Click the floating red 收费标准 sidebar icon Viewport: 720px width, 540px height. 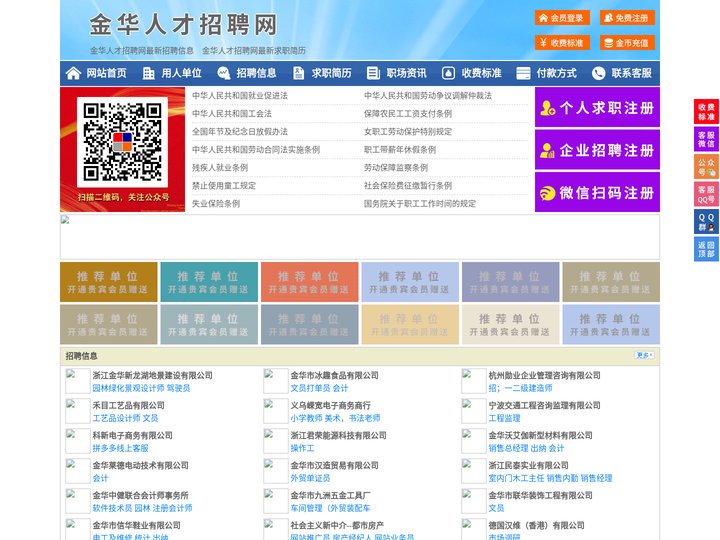706,112
